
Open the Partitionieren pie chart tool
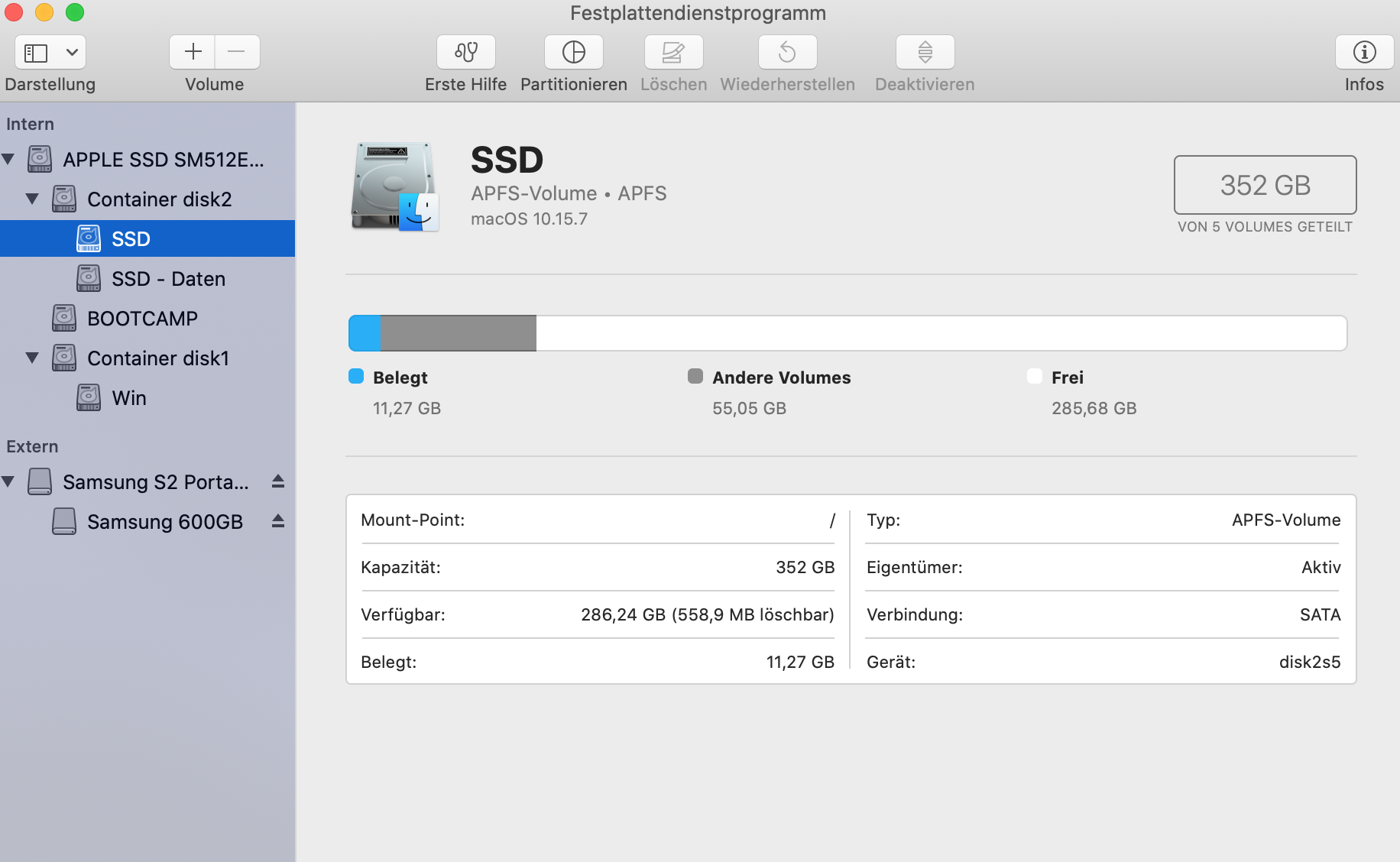pyautogui.click(x=573, y=53)
